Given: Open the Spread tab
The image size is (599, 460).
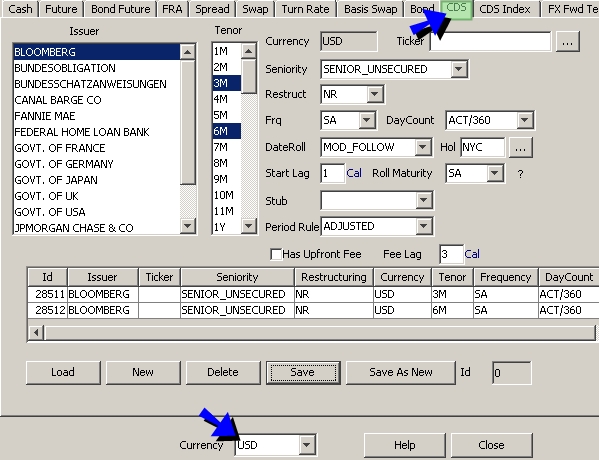Looking at the screenshot, I should tap(212, 9).
